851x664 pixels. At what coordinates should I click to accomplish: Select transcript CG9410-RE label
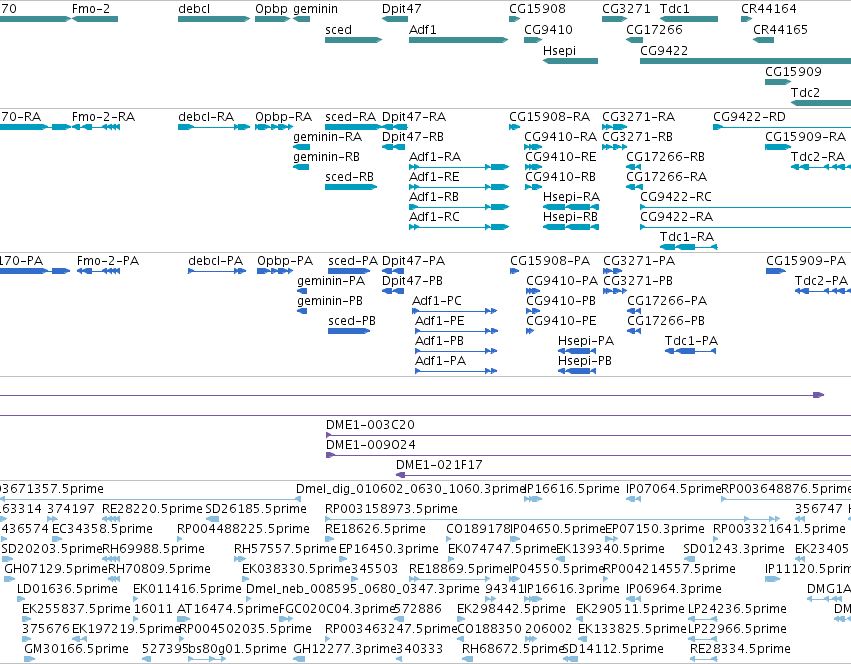click(x=561, y=157)
